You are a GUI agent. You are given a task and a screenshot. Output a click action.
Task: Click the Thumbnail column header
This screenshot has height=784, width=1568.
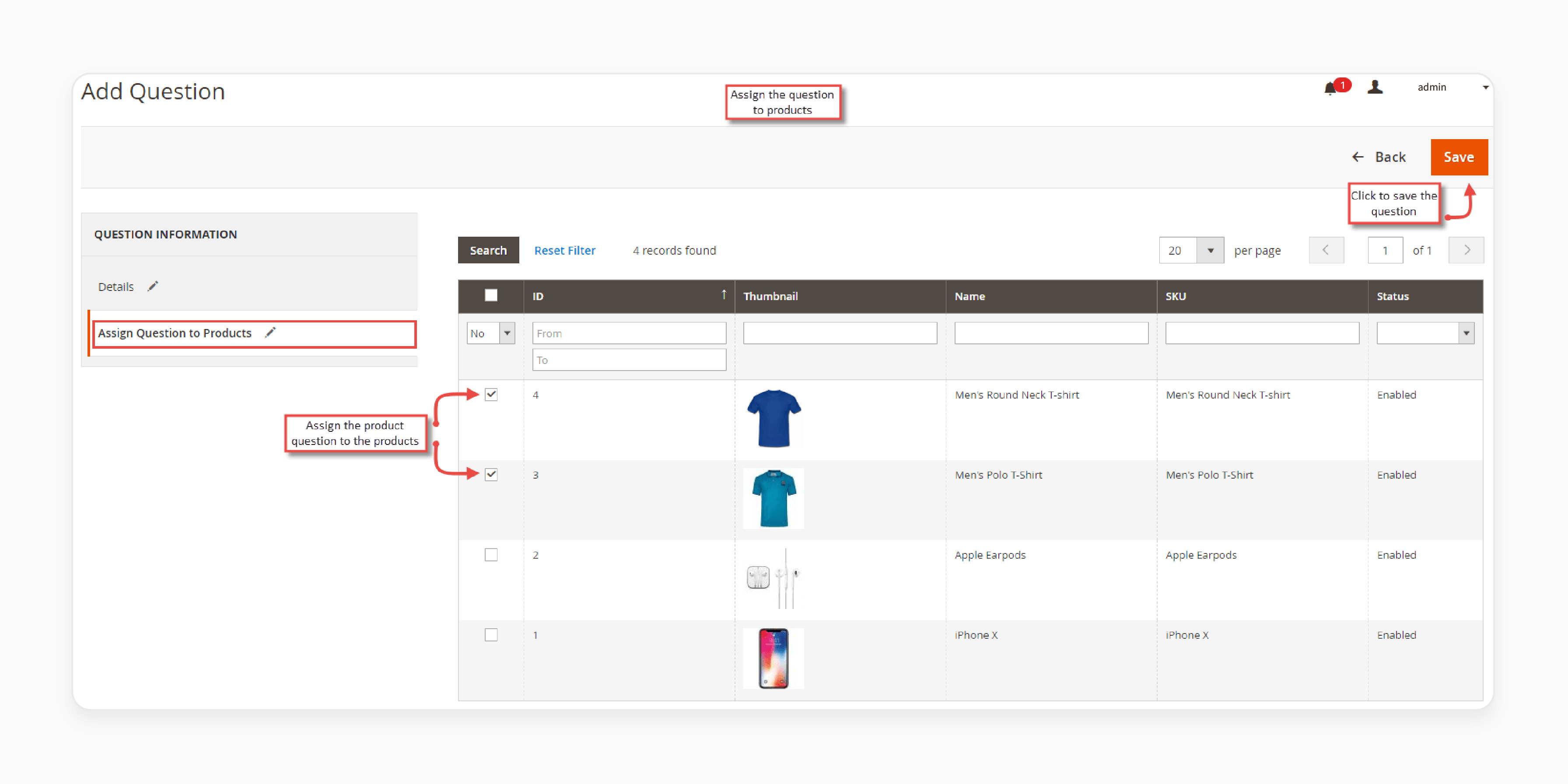pos(840,296)
